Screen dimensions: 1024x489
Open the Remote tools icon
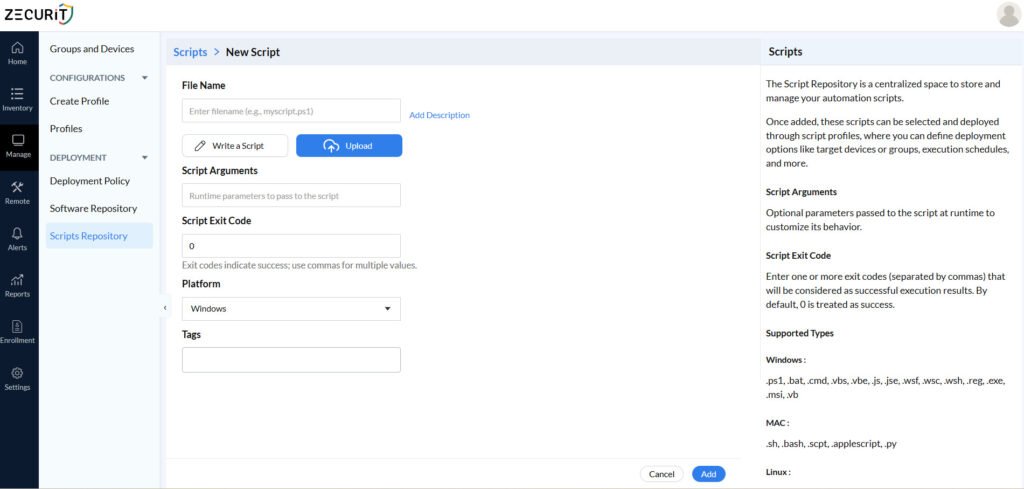(x=18, y=187)
